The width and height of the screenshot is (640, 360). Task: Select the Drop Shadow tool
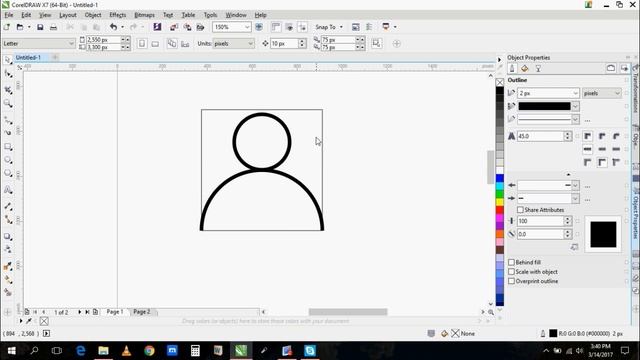(8, 237)
